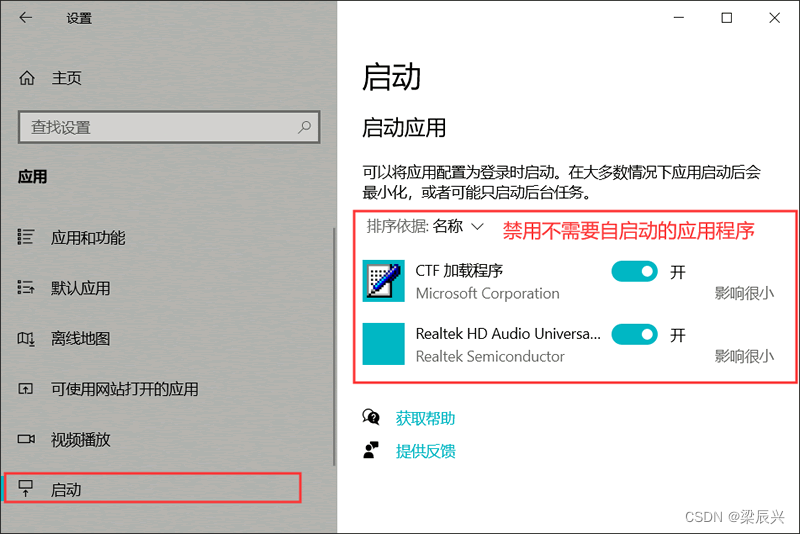Click the 应用 category heading in sidebar
This screenshot has width=800, height=534.
(x=32, y=177)
